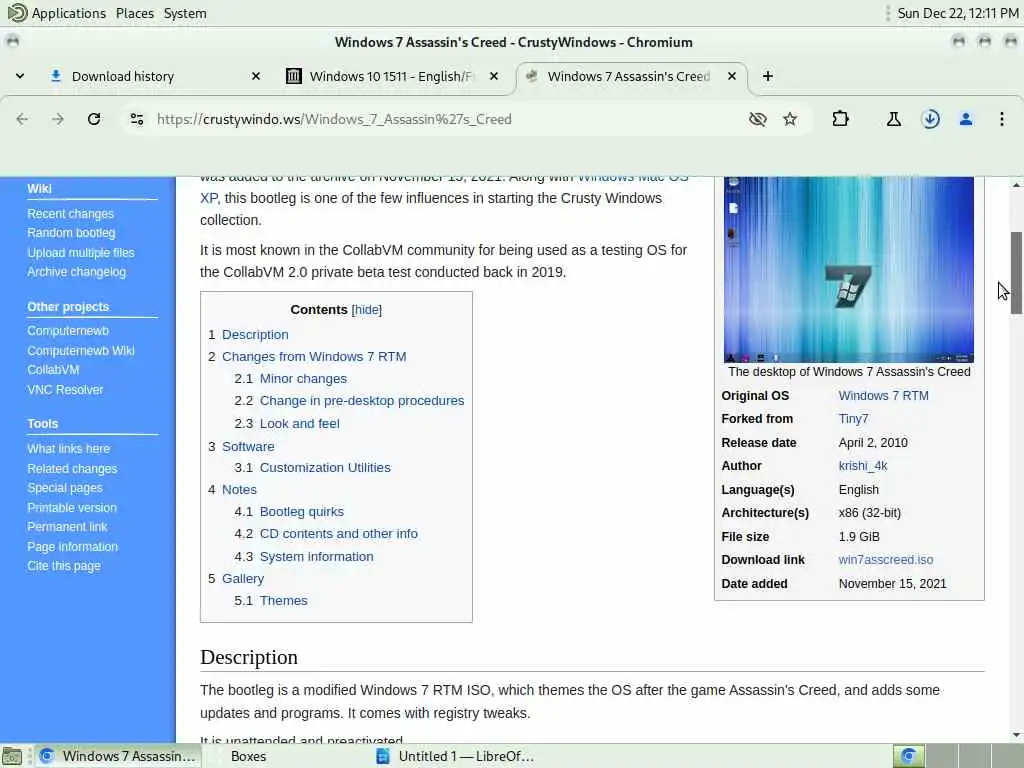The width and height of the screenshot is (1024, 768).
Task: Open Cite this page link
Action: point(64,566)
